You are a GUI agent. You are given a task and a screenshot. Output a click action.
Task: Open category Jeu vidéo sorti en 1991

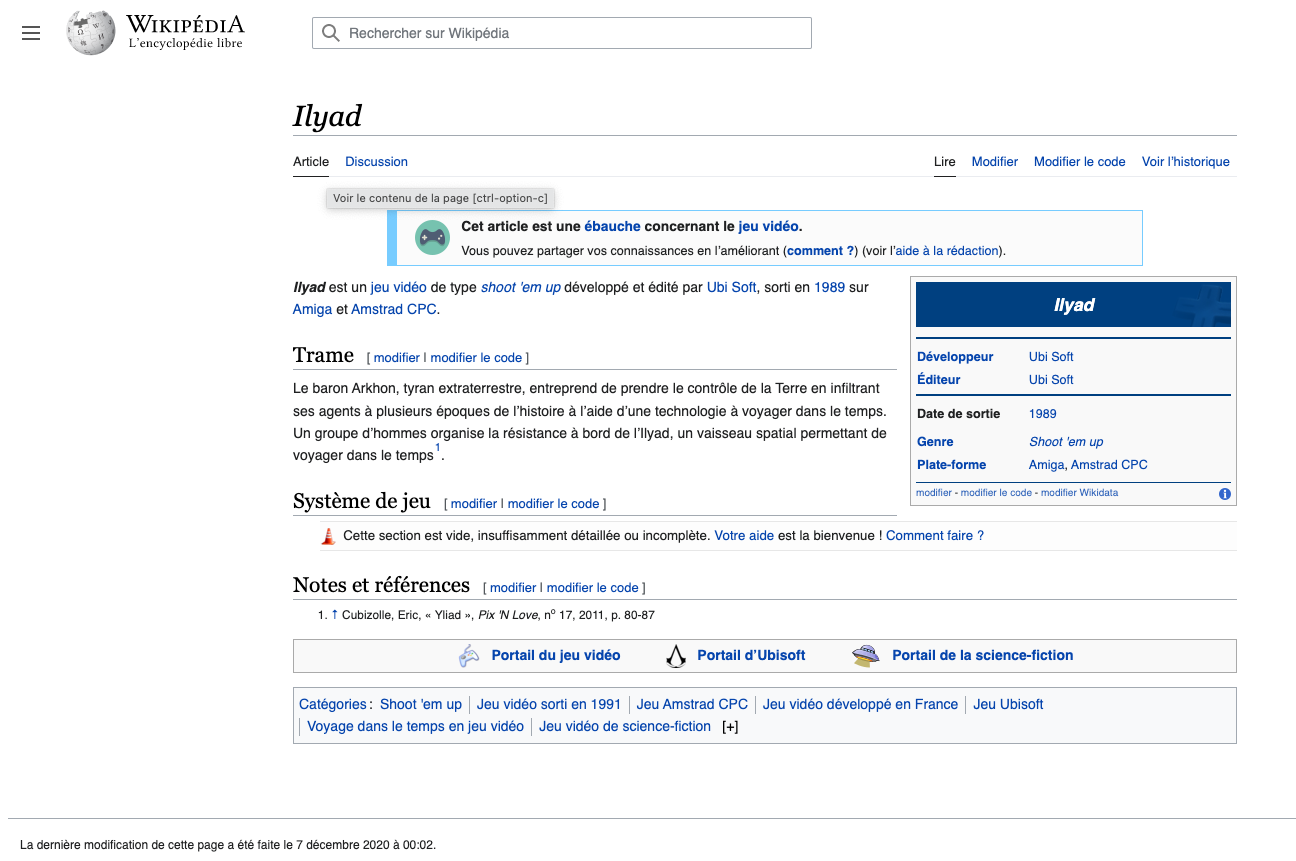(x=549, y=705)
